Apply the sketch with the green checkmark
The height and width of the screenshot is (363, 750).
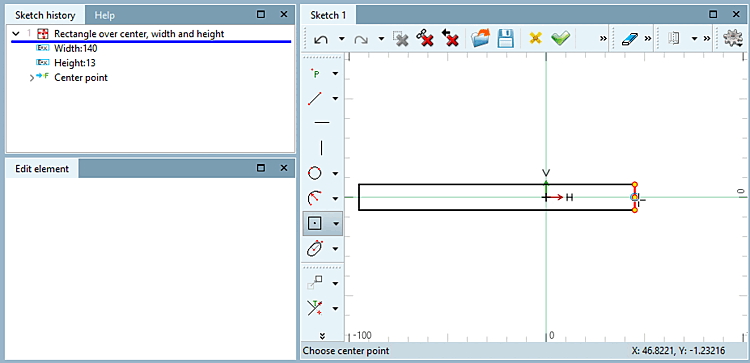(560, 39)
